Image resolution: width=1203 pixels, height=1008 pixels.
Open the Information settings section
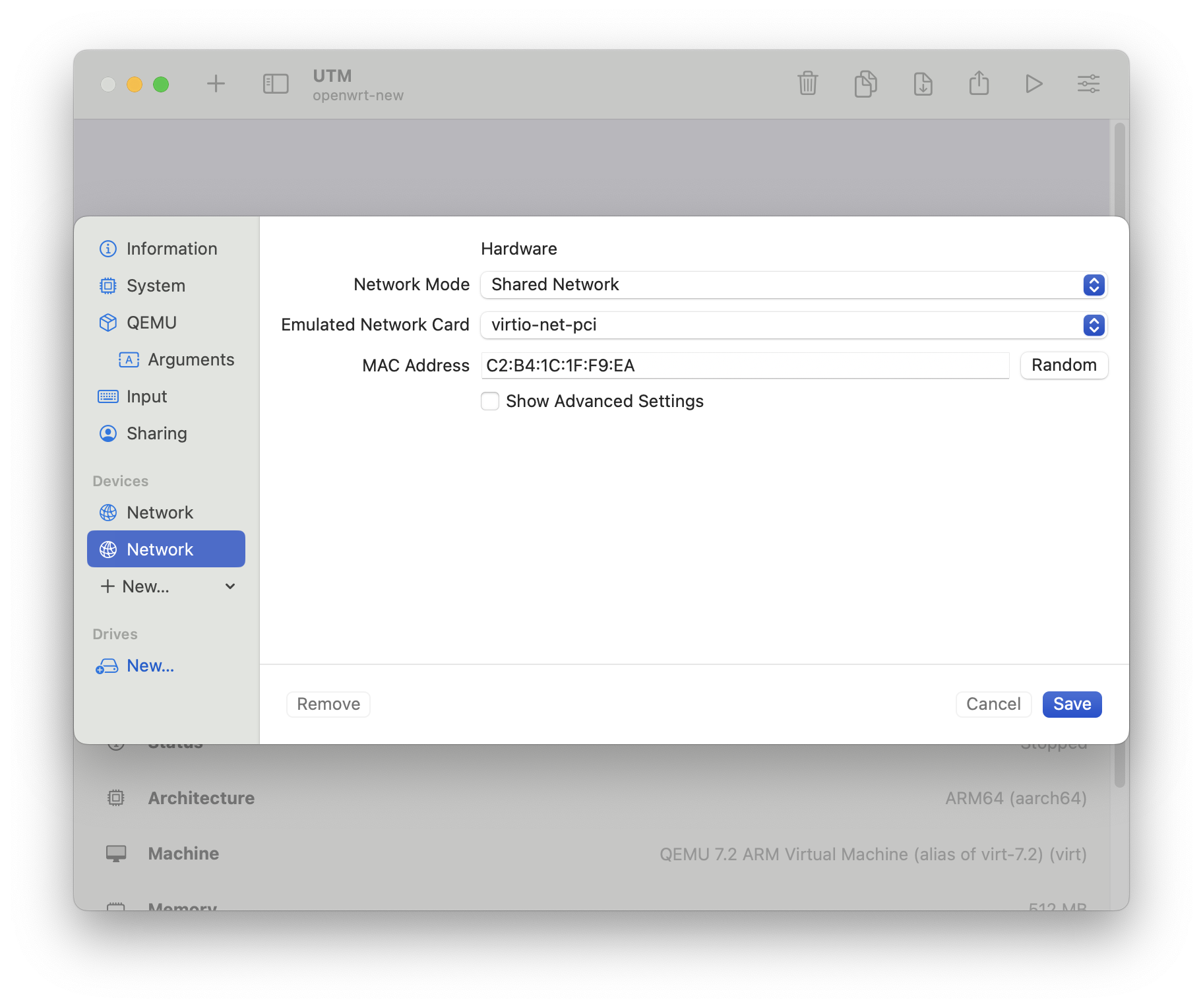171,249
